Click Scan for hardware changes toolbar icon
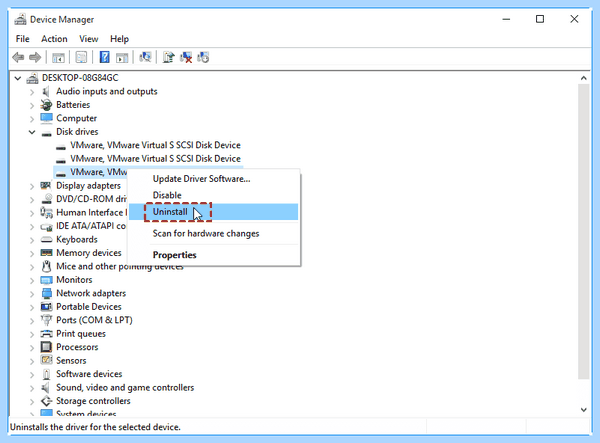The image size is (600, 443). [145, 58]
